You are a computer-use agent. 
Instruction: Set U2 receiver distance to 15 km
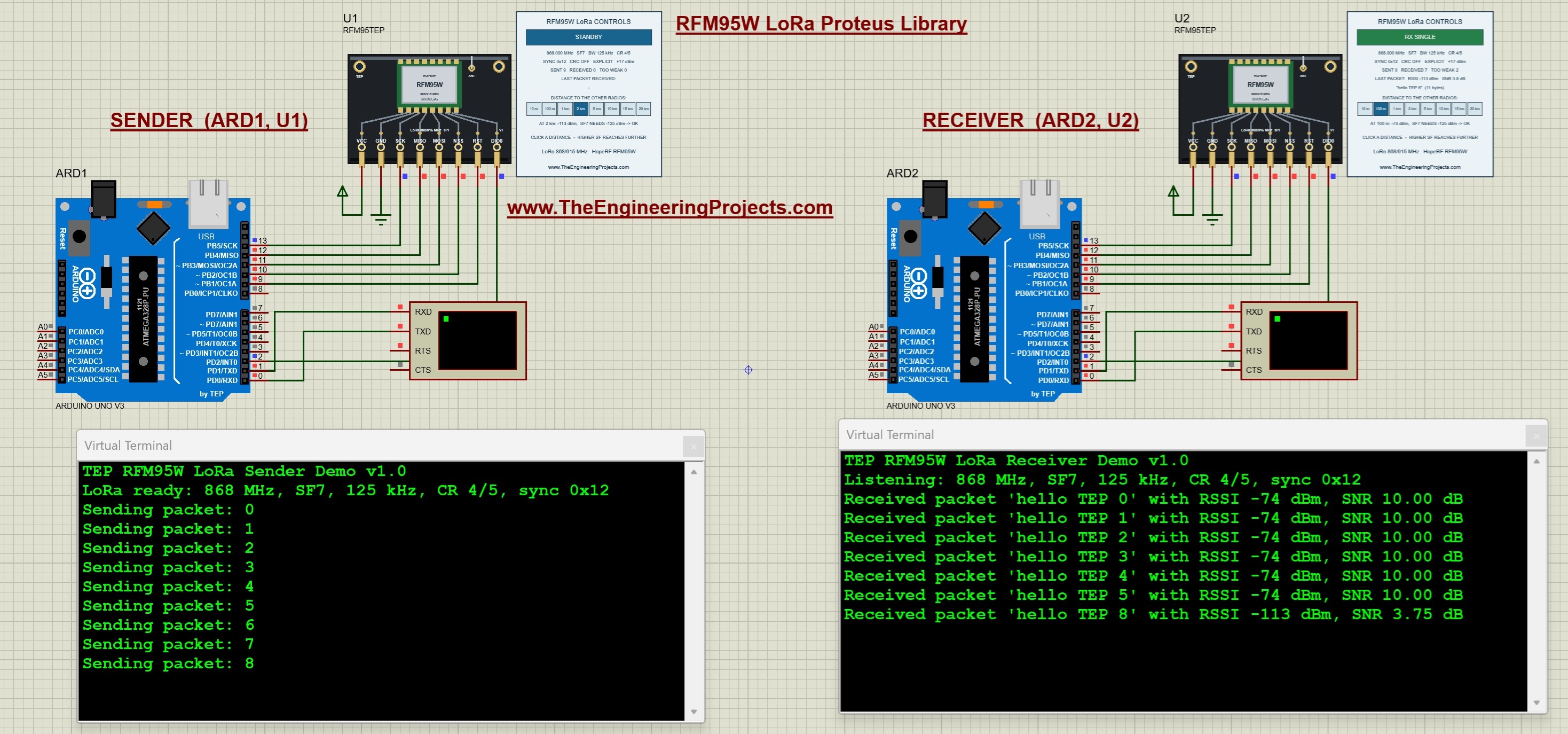[1459, 109]
